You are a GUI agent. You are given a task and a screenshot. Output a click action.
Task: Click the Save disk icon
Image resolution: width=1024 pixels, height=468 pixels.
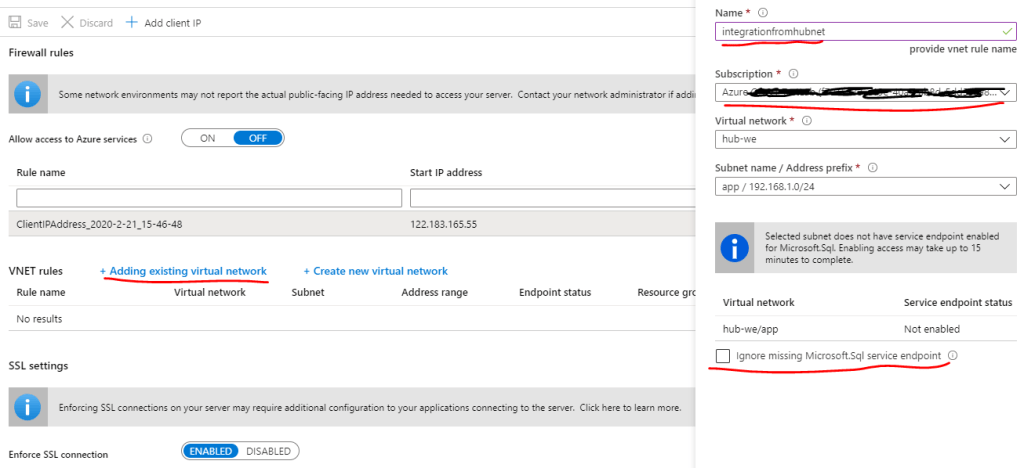pyautogui.click(x=17, y=22)
